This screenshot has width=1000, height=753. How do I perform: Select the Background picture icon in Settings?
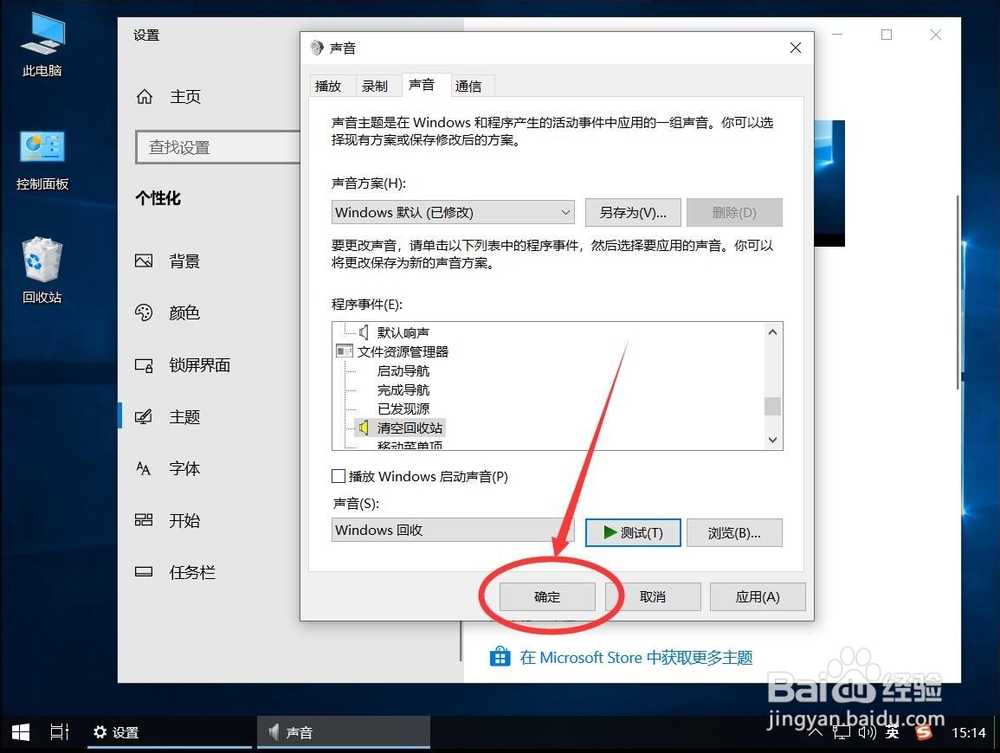pyautogui.click(x=143, y=261)
